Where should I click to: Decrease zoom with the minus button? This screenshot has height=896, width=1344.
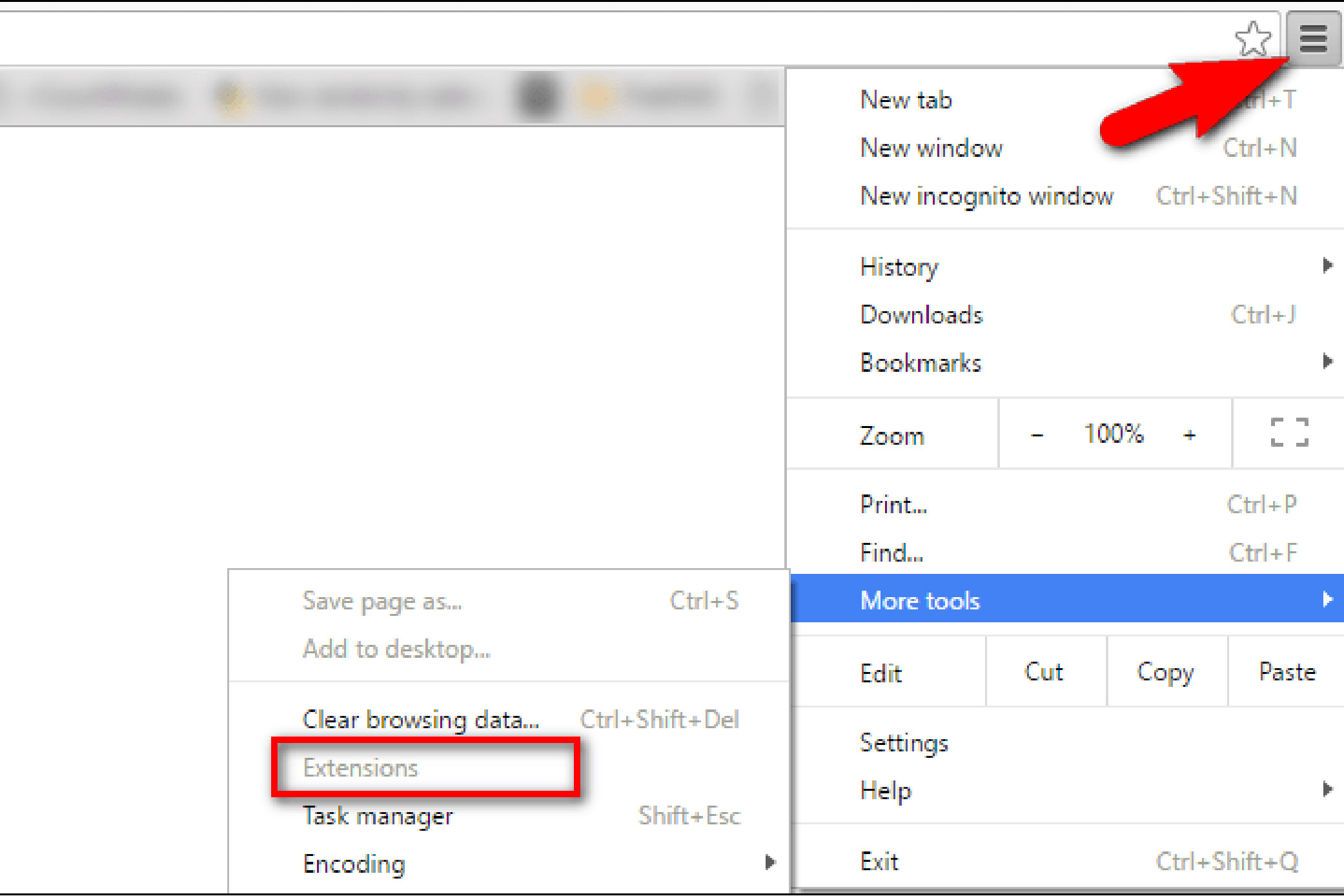[x=1037, y=436]
